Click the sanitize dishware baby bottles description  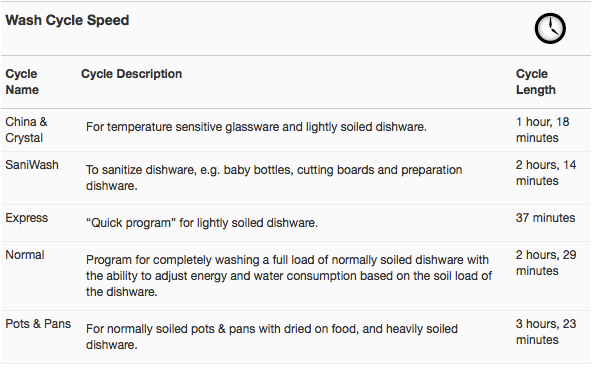coord(274,177)
